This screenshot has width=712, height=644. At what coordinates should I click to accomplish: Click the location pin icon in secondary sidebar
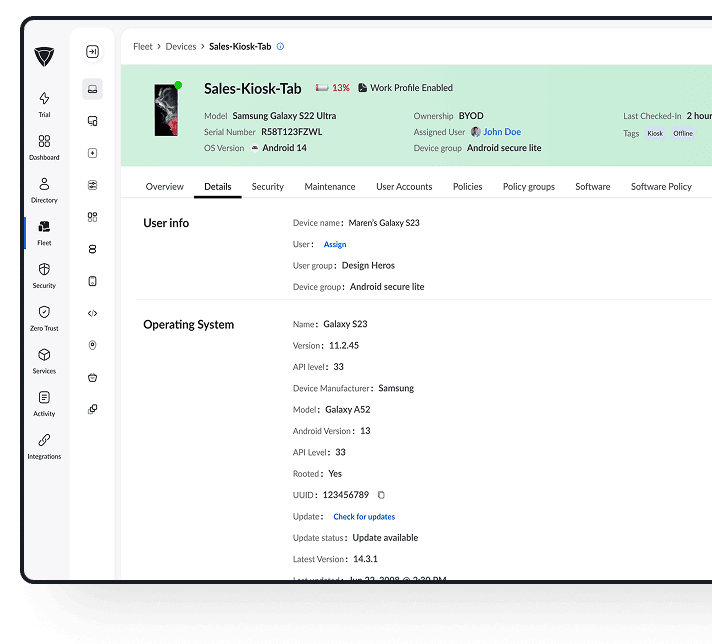point(92,345)
